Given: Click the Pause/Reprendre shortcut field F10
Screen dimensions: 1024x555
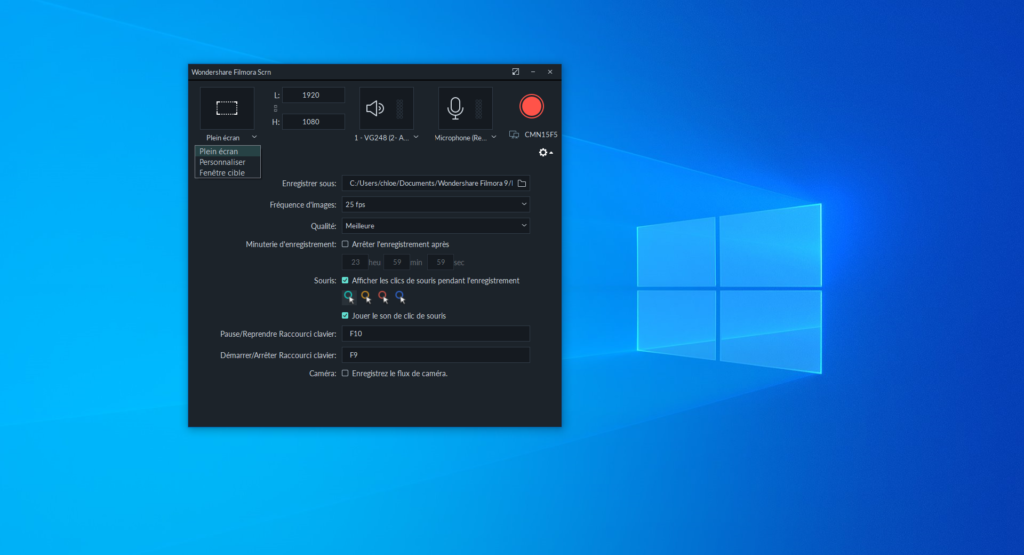Looking at the screenshot, I should tap(436, 334).
